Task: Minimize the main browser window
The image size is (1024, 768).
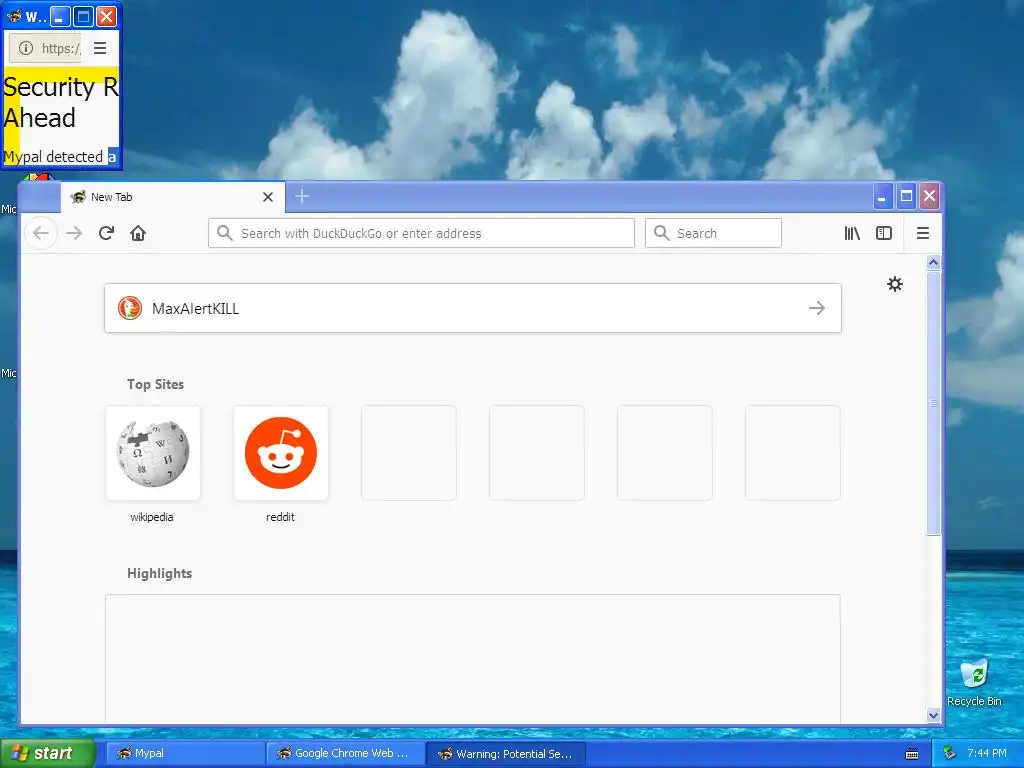Action: coord(882,196)
